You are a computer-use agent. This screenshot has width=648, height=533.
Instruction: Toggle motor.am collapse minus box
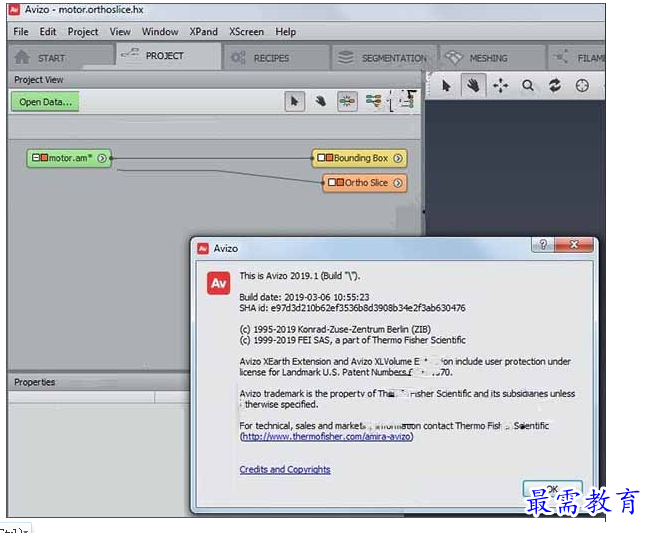click(x=36, y=158)
